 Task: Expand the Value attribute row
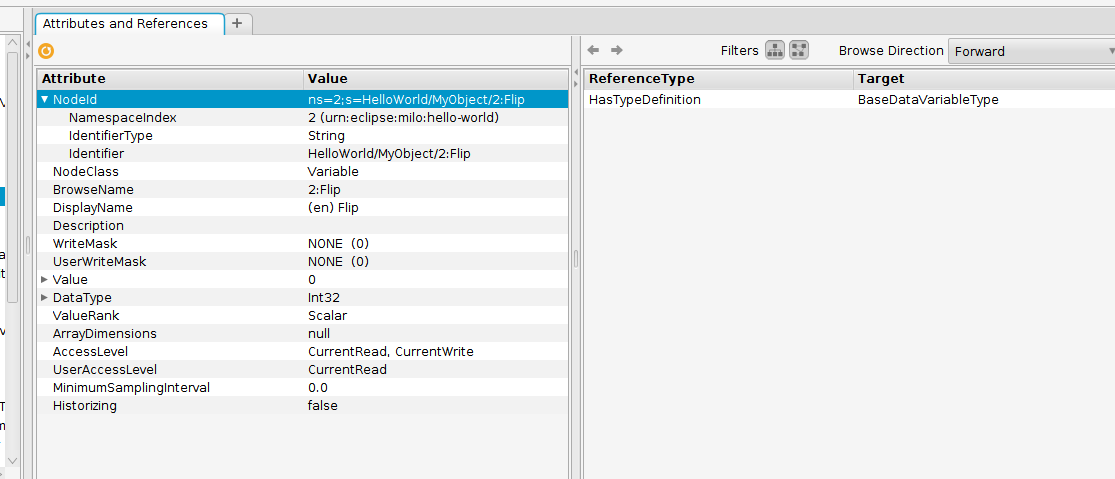click(44, 279)
